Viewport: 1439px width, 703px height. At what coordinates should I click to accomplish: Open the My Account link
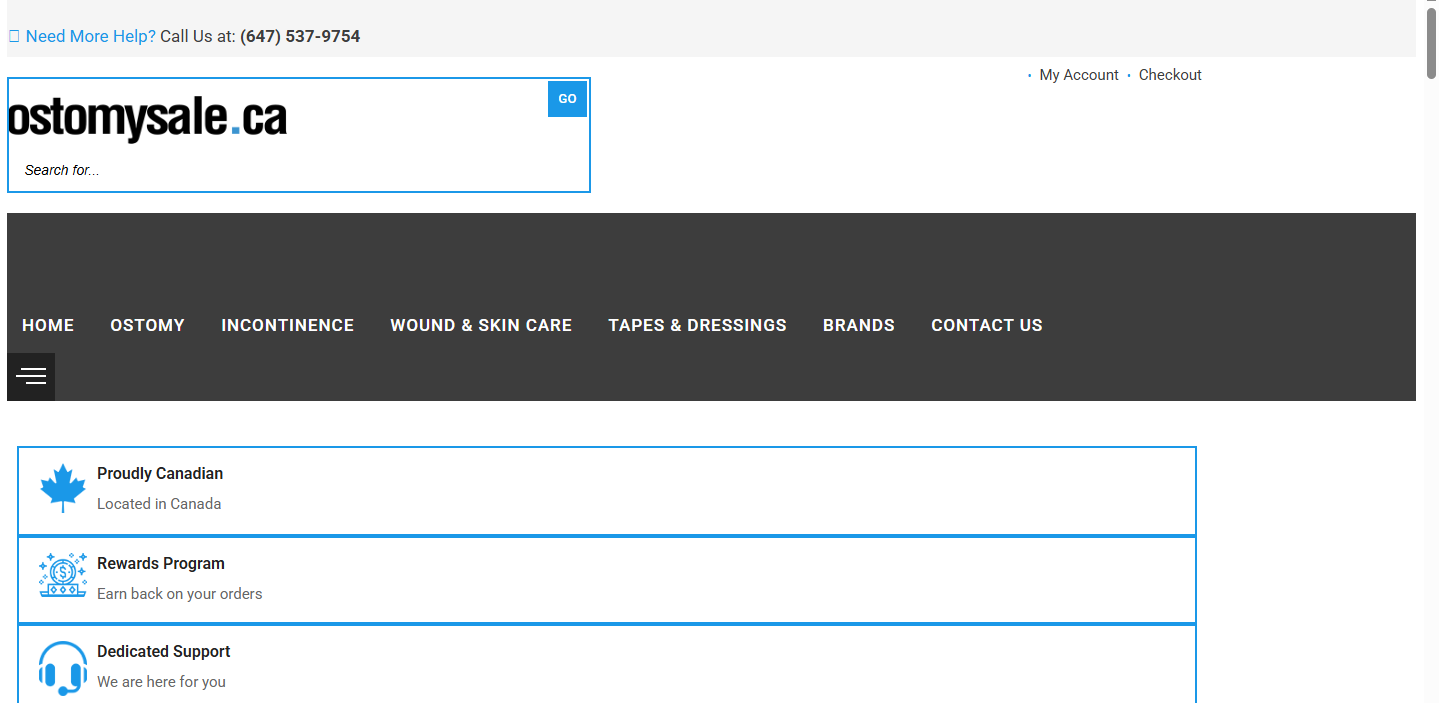(x=1079, y=75)
